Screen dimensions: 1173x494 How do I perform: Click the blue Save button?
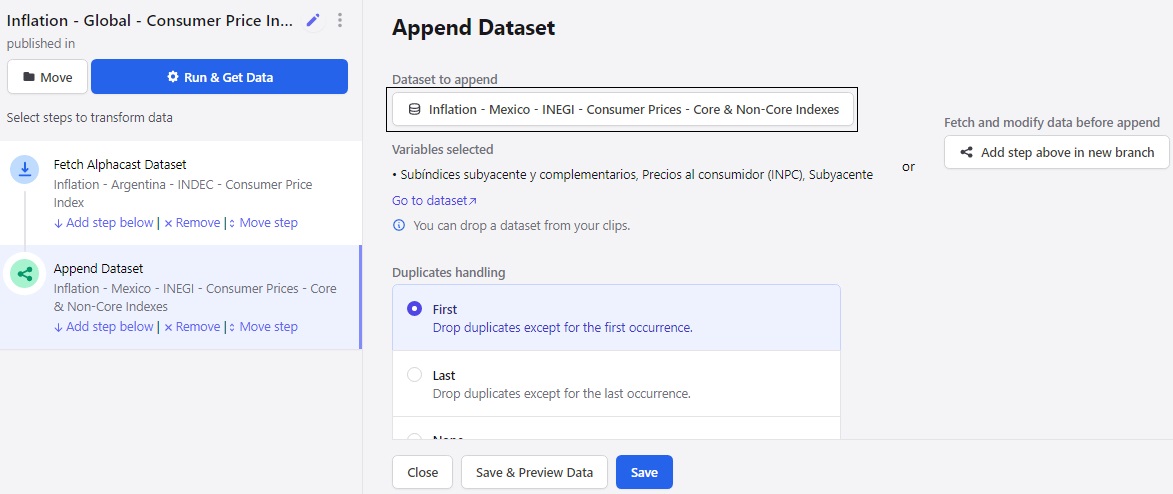[644, 472]
